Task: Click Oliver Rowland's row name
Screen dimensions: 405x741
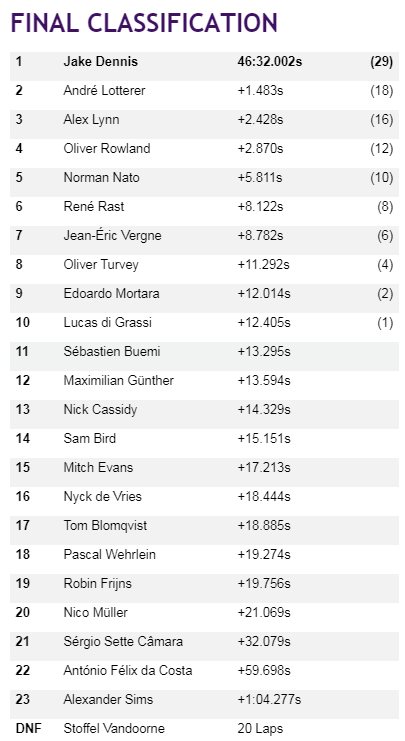Action: (x=107, y=148)
